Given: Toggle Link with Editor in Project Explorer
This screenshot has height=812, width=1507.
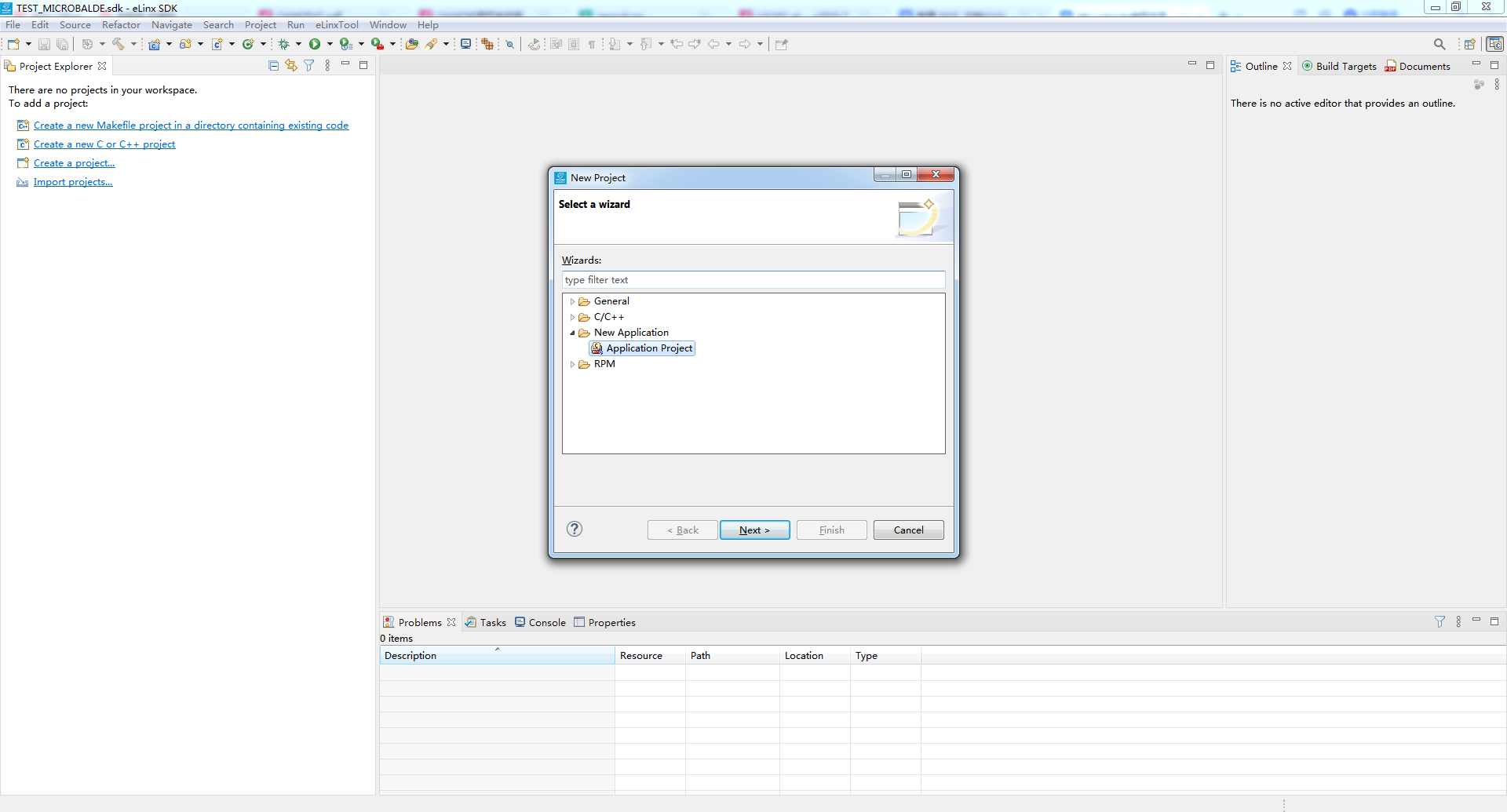Looking at the screenshot, I should [291, 66].
